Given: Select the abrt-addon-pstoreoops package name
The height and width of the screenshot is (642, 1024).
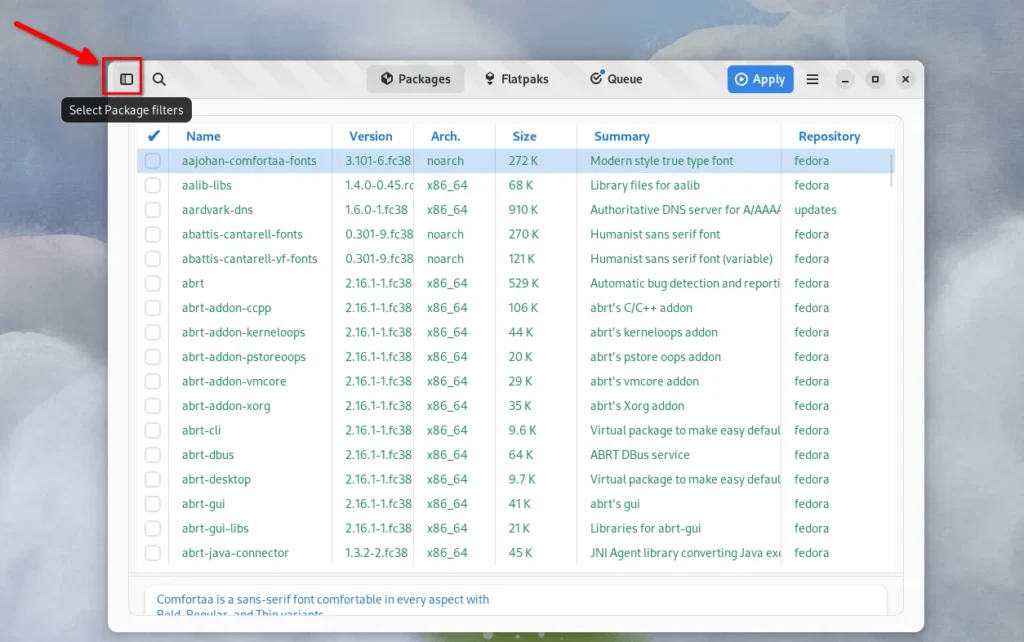Looking at the screenshot, I should click(x=244, y=357).
